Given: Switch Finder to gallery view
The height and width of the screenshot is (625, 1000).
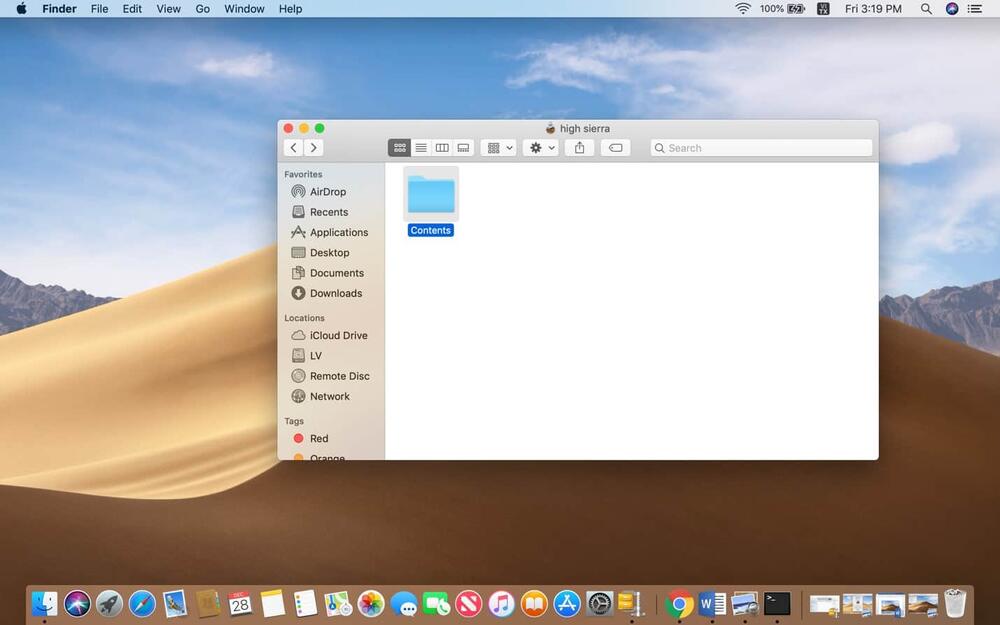Looking at the screenshot, I should click(463, 148).
